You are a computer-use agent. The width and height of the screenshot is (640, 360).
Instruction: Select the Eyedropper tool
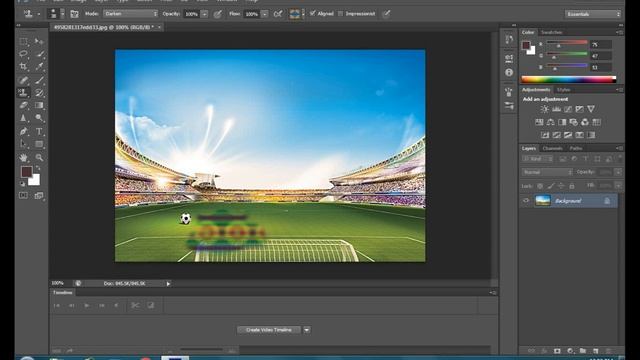point(39,66)
